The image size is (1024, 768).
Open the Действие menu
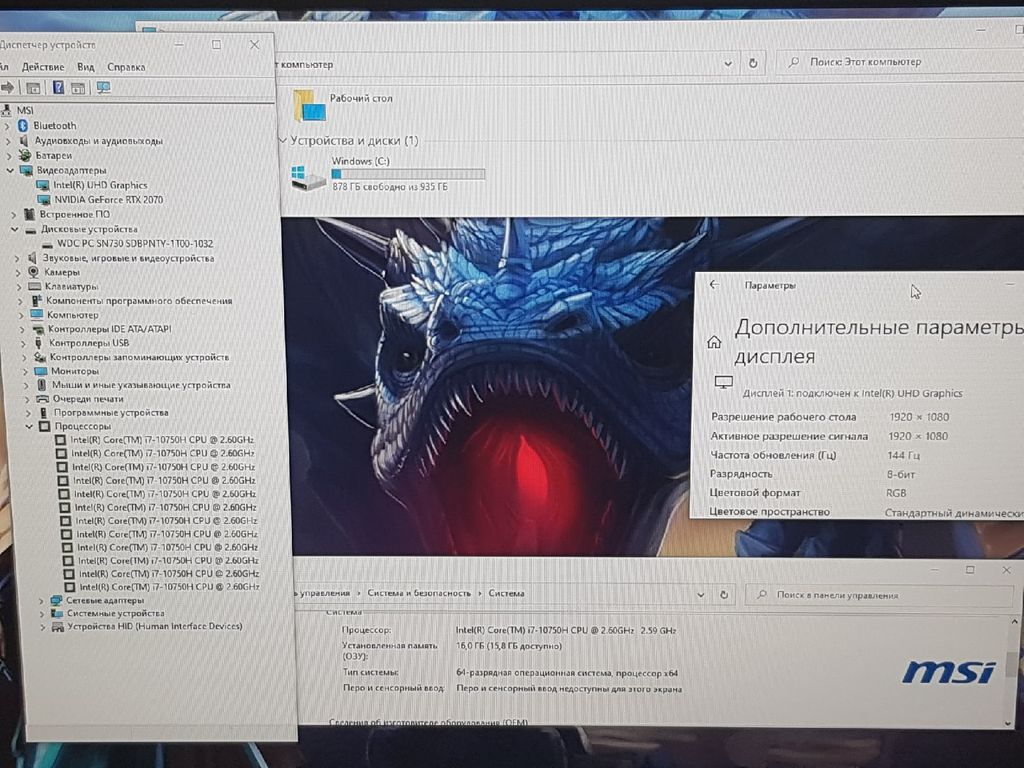tap(42, 67)
